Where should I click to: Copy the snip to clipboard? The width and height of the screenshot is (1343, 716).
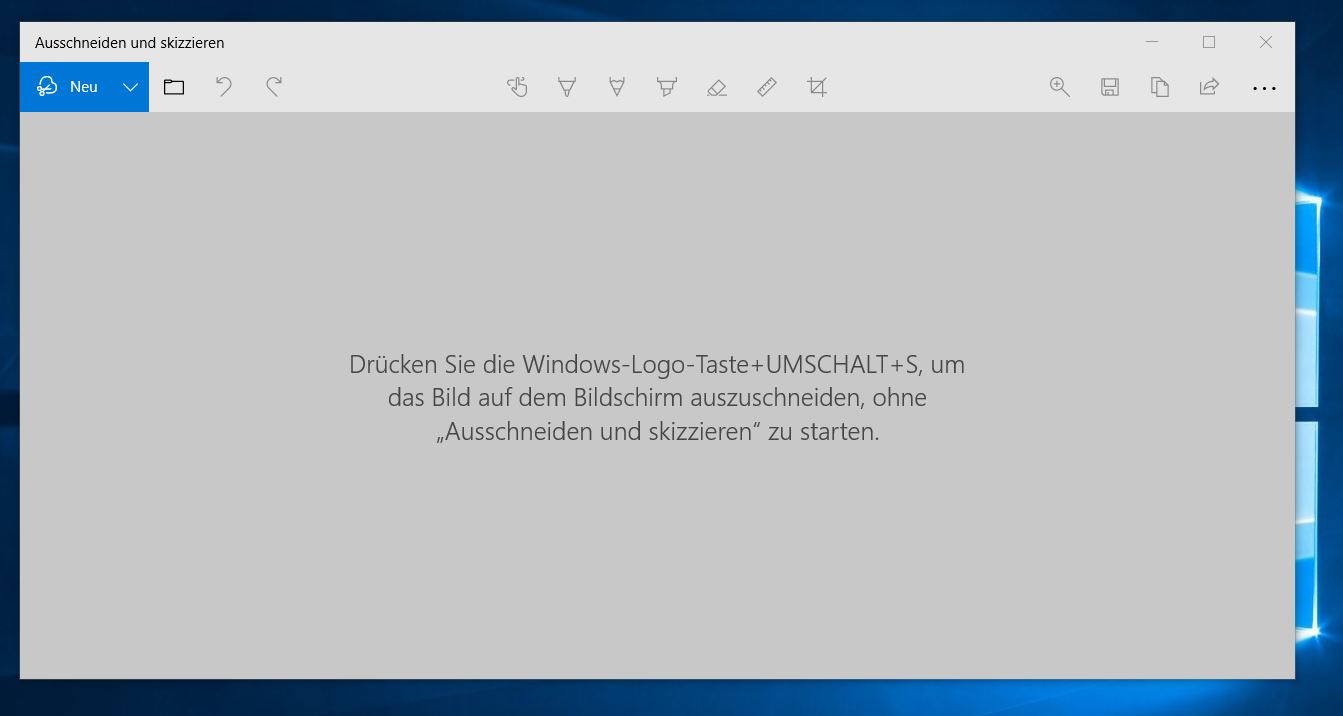pyautogui.click(x=1160, y=87)
